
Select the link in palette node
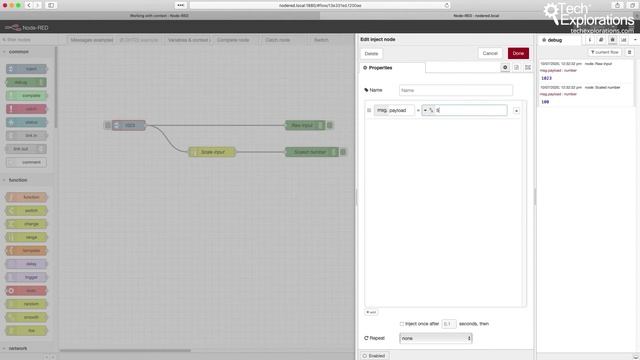27,136
